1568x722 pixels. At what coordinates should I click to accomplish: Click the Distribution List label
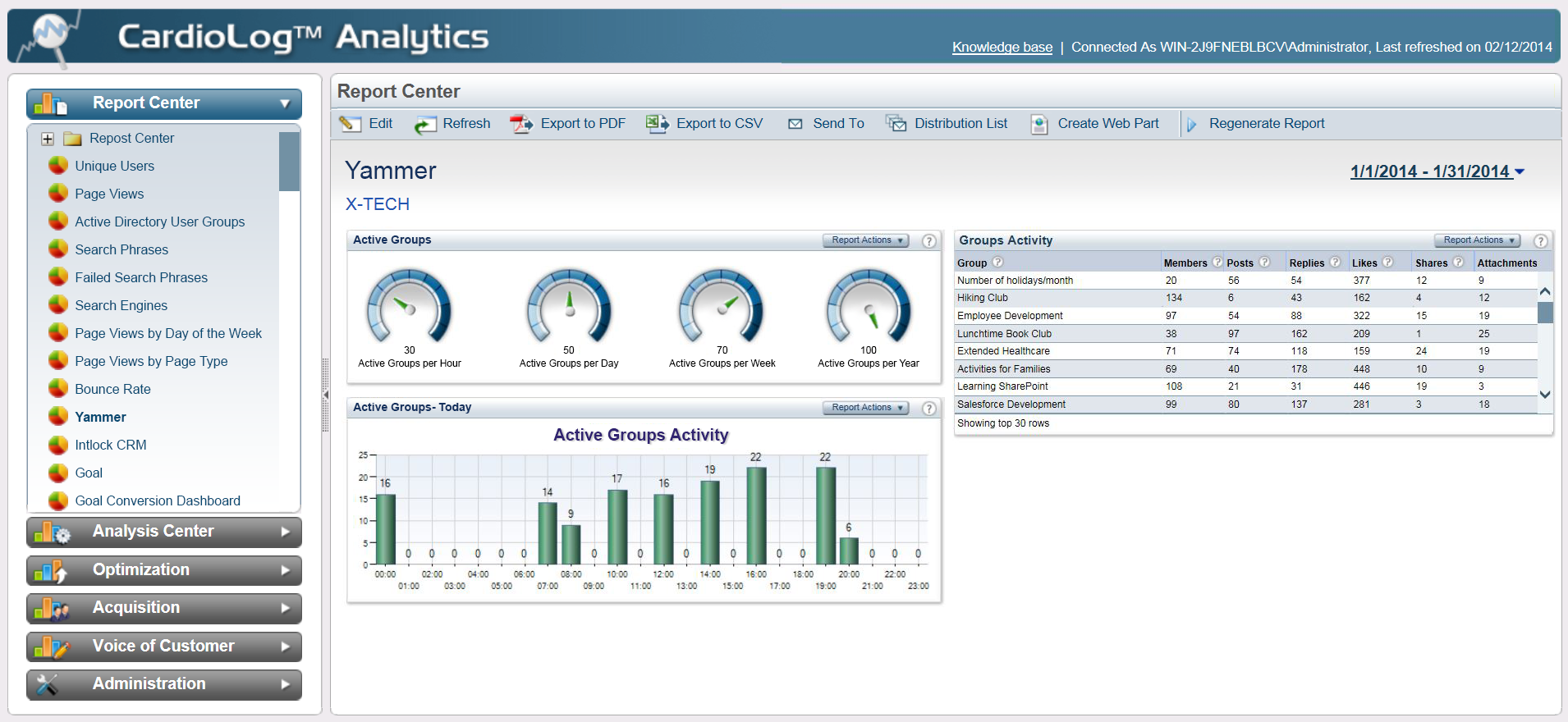click(x=961, y=124)
